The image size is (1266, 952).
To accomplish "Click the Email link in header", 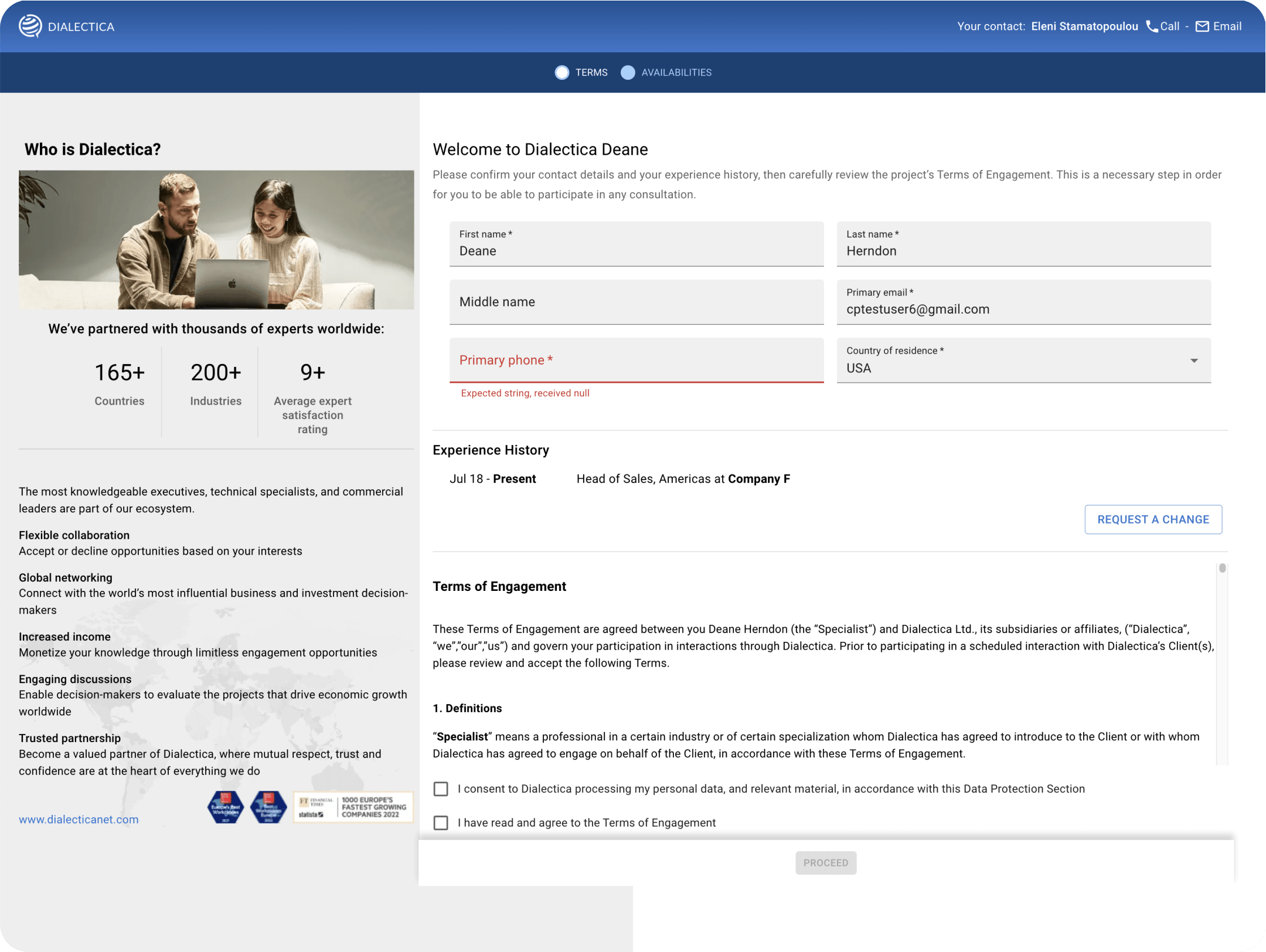I will pos(1227,26).
